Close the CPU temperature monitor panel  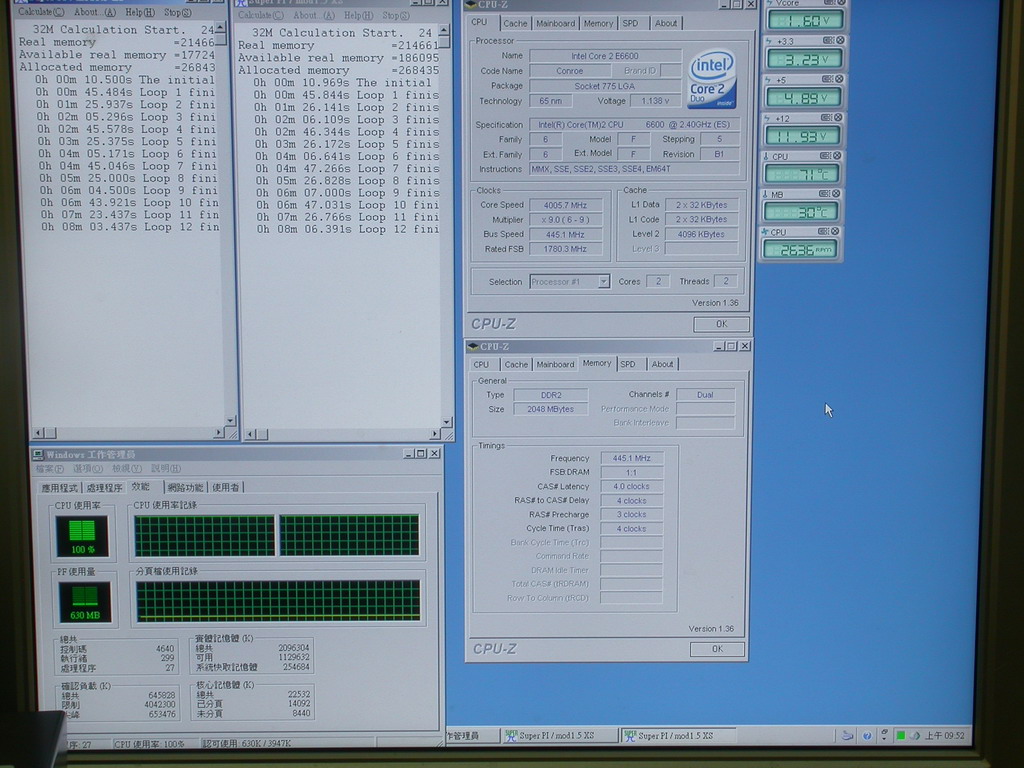click(x=837, y=156)
